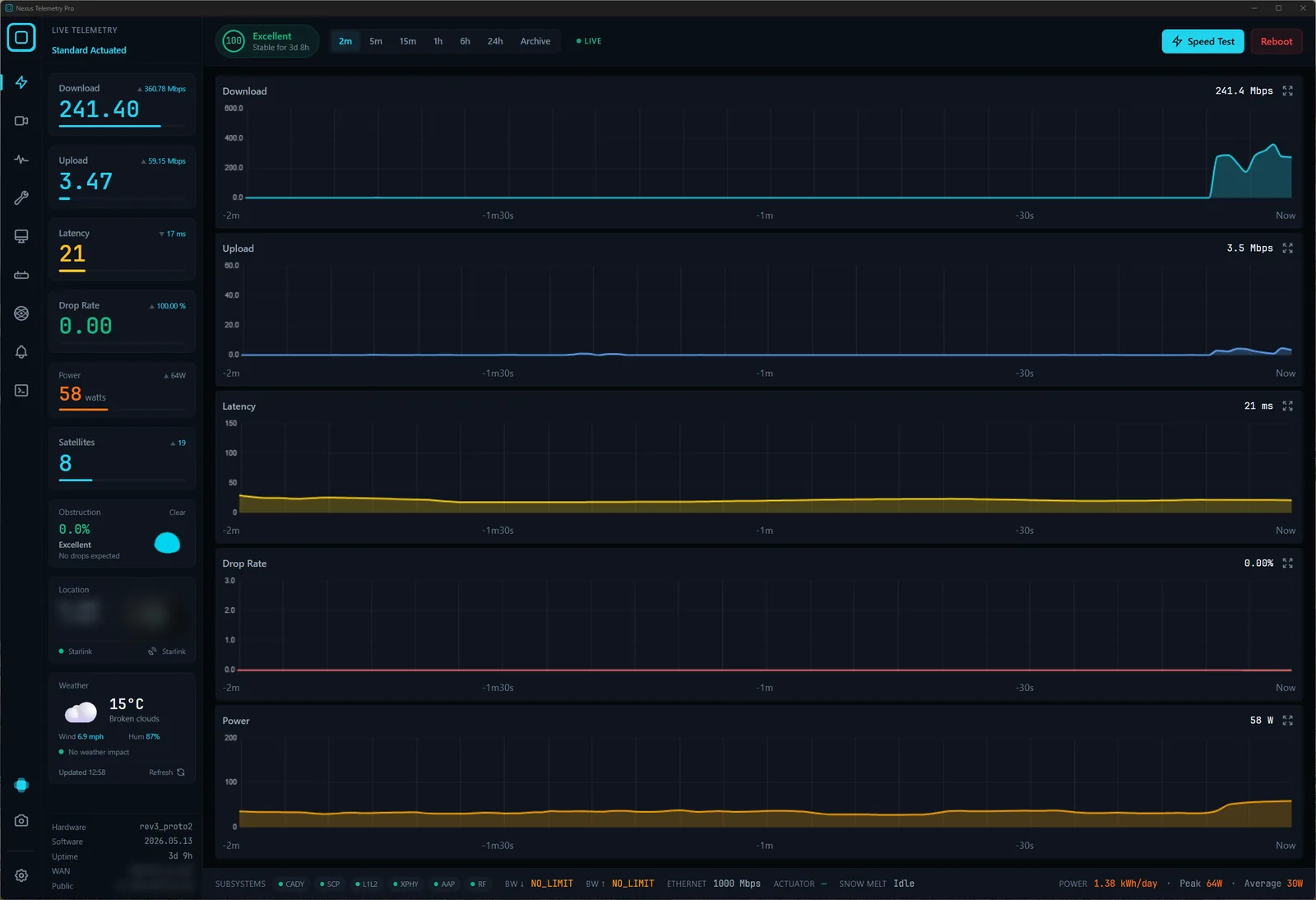The image size is (1316, 900).
Task: Click the 100 score ring badge
Action: tap(234, 41)
